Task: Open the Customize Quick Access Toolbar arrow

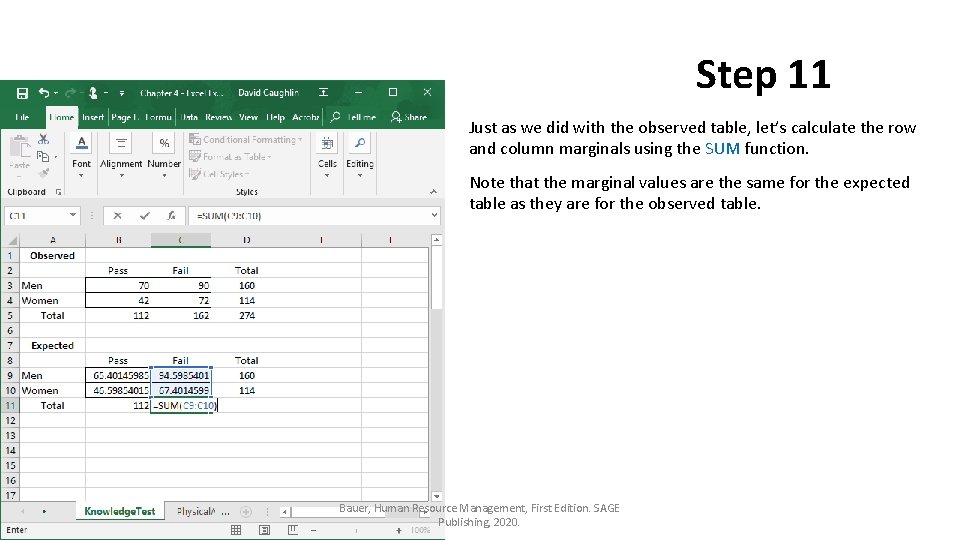Action: [122, 93]
